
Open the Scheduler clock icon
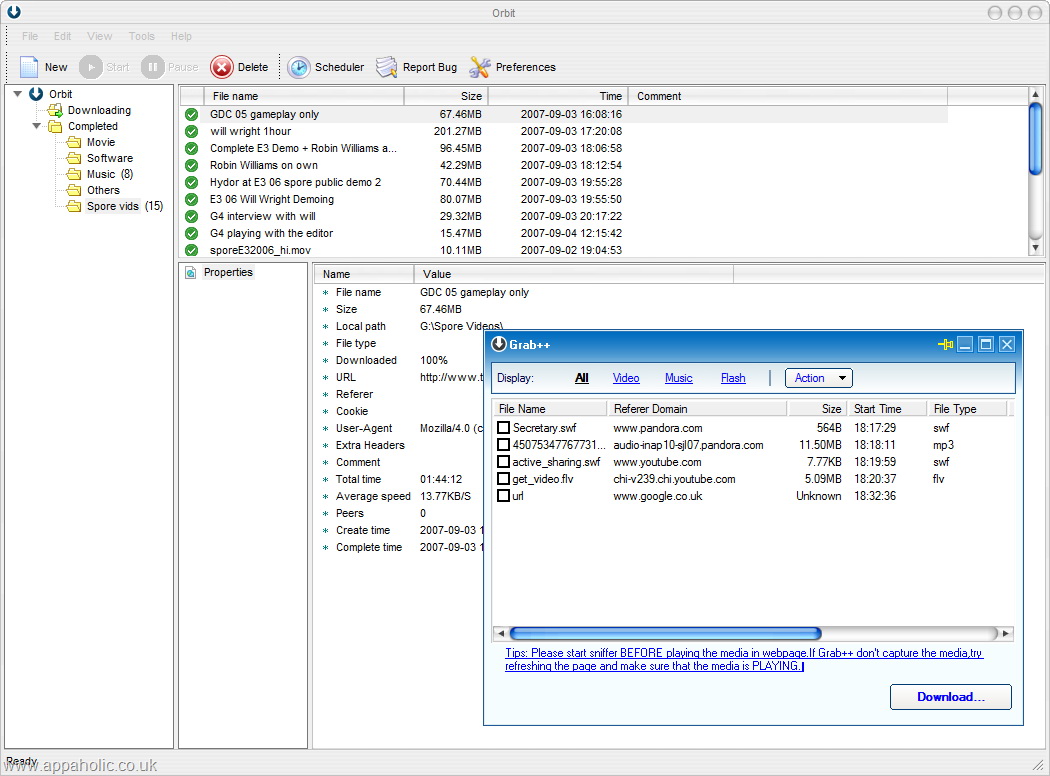click(298, 67)
